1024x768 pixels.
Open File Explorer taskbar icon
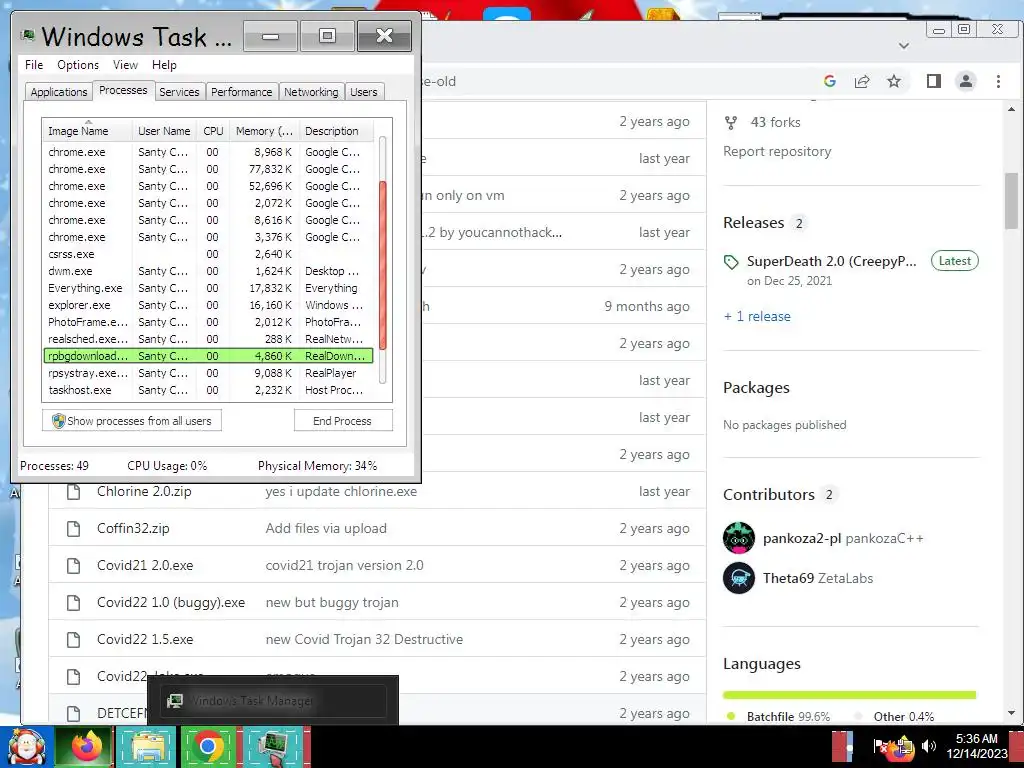[x=147, y=746]
